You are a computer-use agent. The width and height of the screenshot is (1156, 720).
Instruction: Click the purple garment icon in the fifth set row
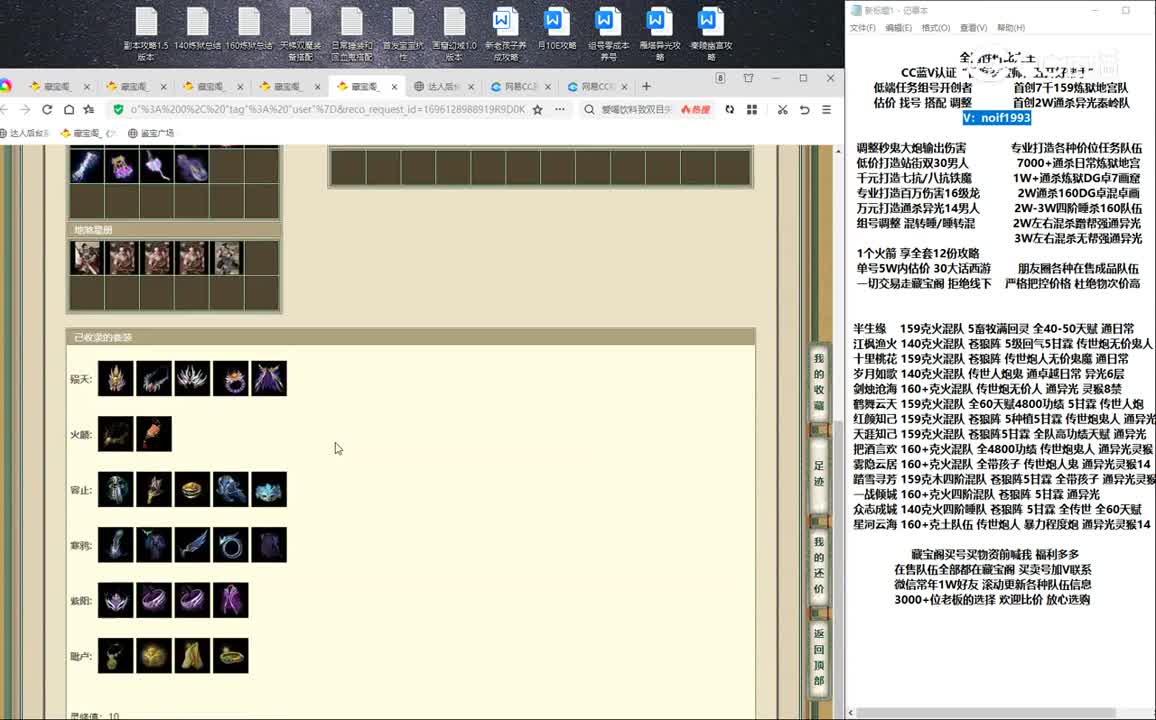[231, 600]
